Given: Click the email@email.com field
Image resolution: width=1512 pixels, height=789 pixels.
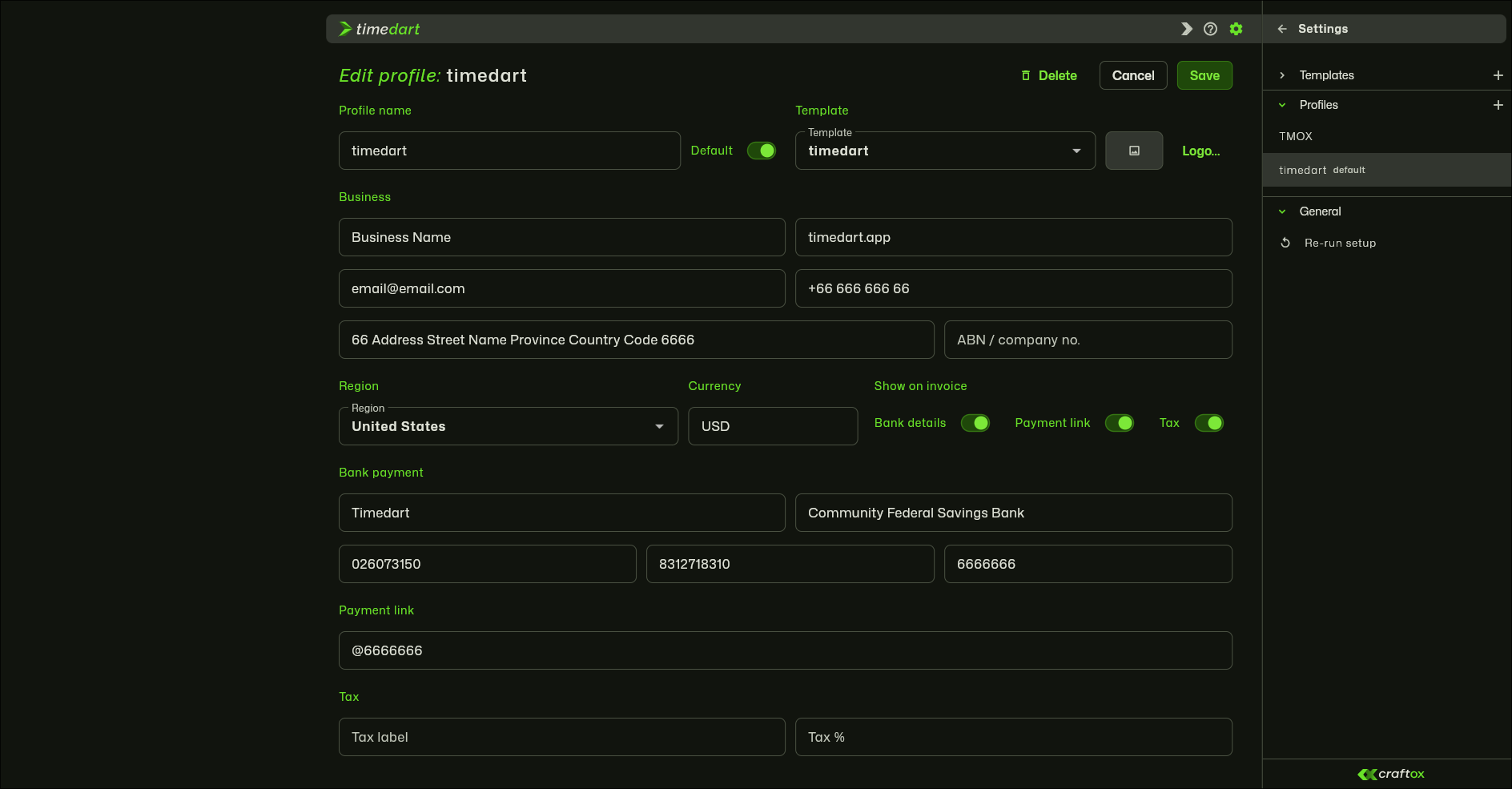Looking at the screenshot, I should pos(561,288).
